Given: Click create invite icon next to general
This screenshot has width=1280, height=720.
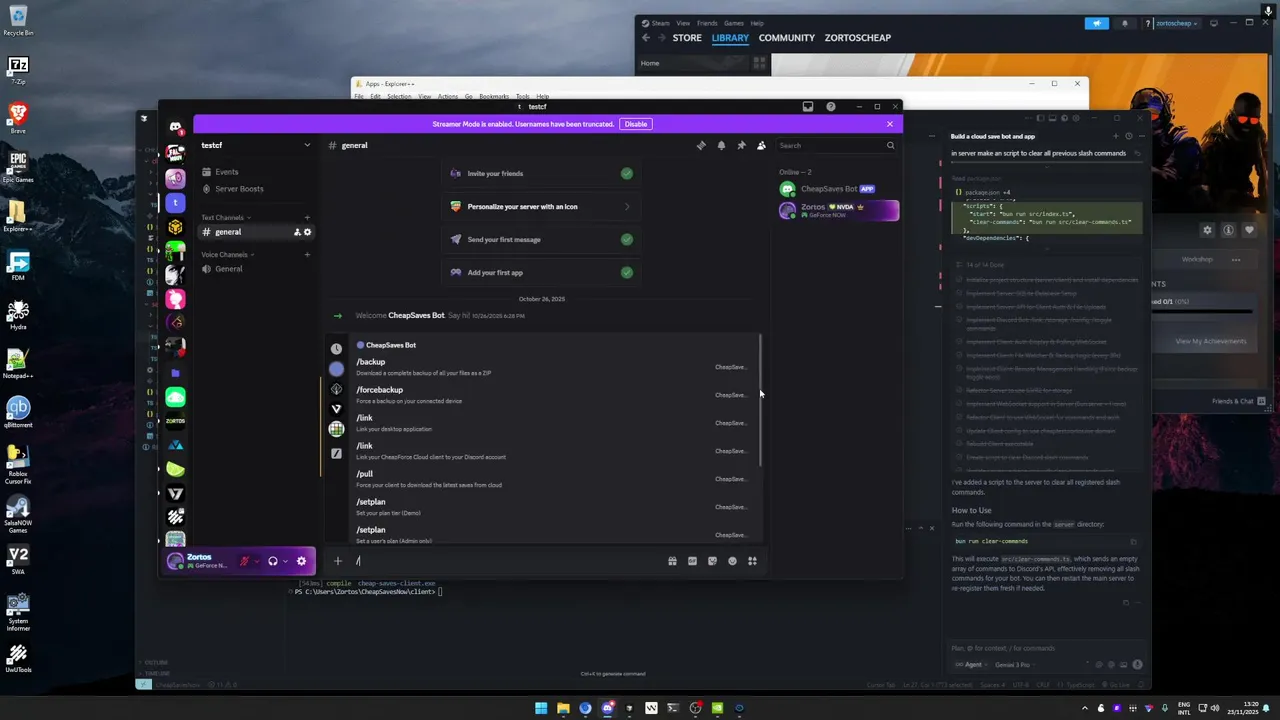Looking at the screenshot, I should click(x=297, y=232).
